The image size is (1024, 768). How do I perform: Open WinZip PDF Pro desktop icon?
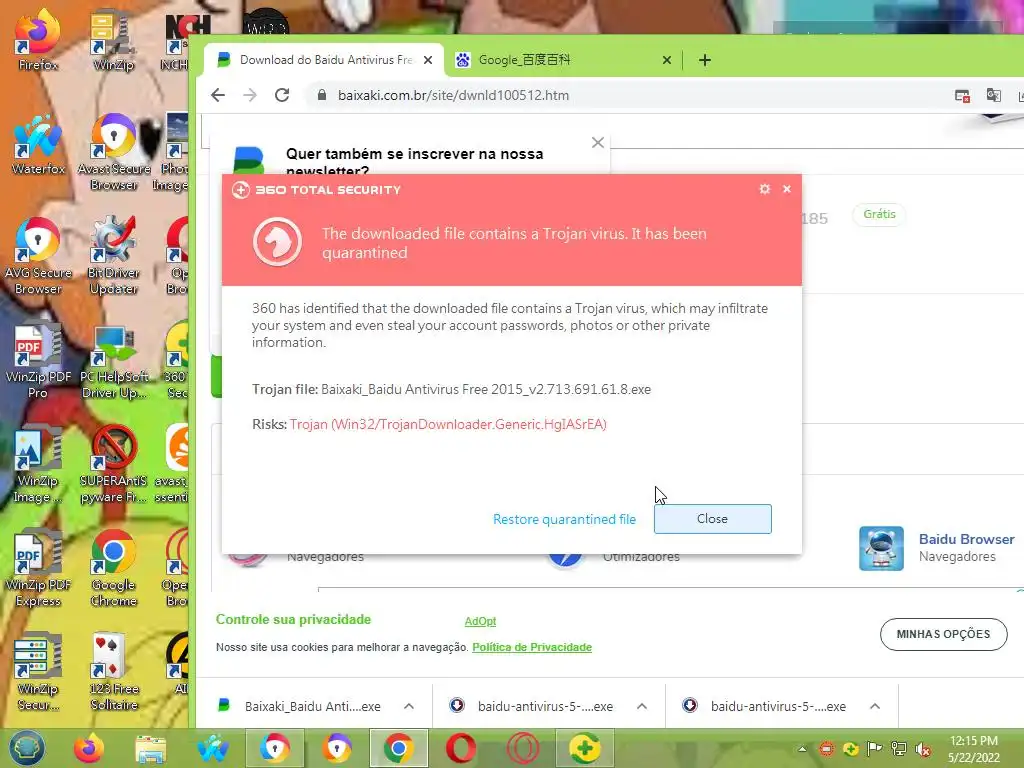(38, 361)
